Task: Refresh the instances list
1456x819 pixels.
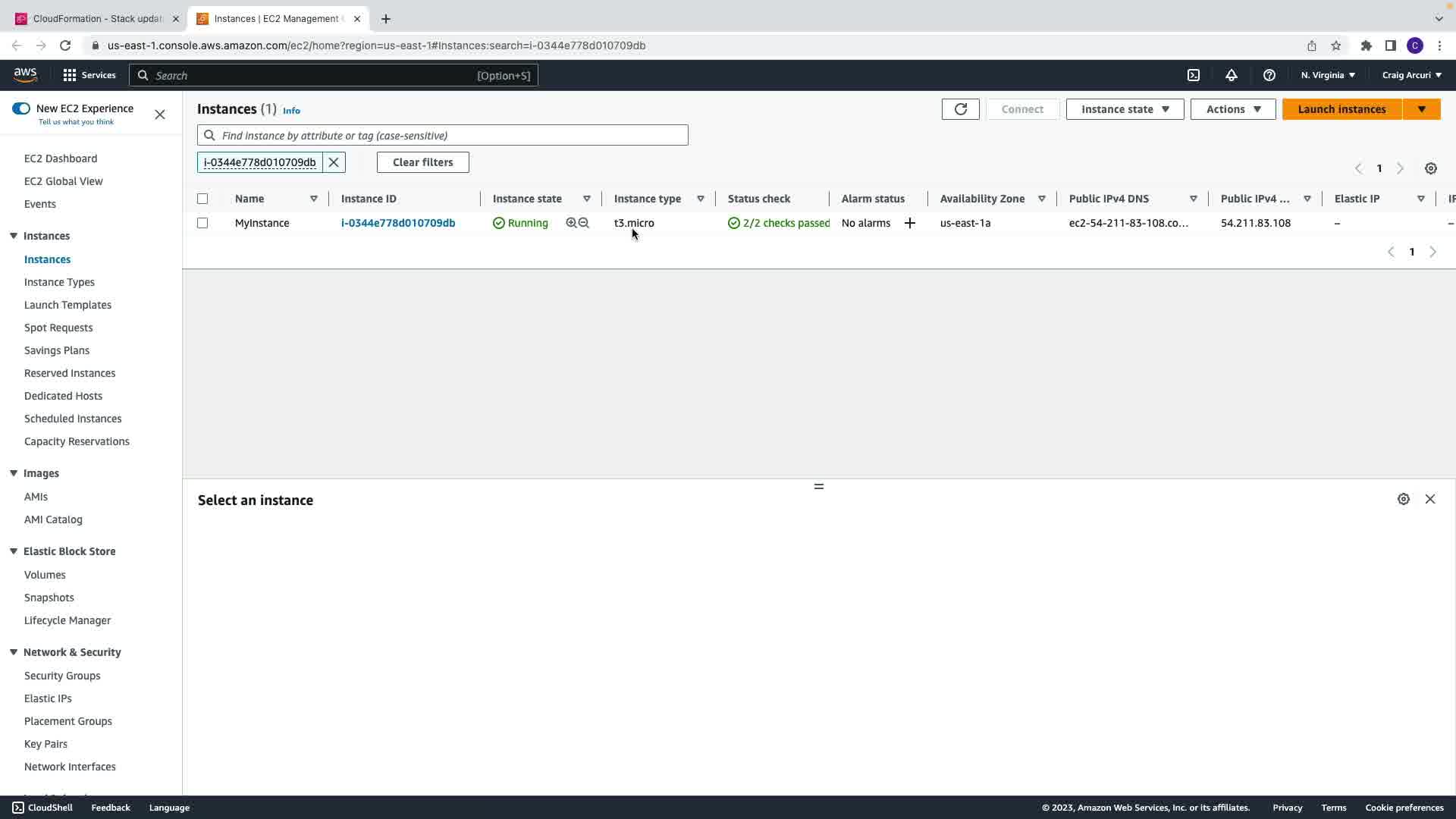Action: tap(960, 109)
